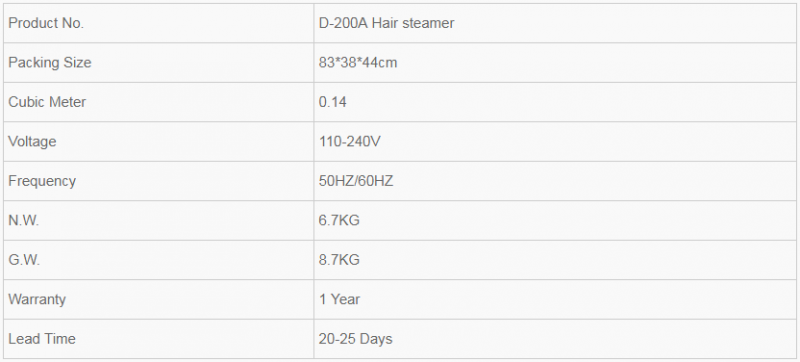The width and height of the screenshot is (800, 362).
Task: Click the N.W. label cell
Action: click(x=159, y=221)
